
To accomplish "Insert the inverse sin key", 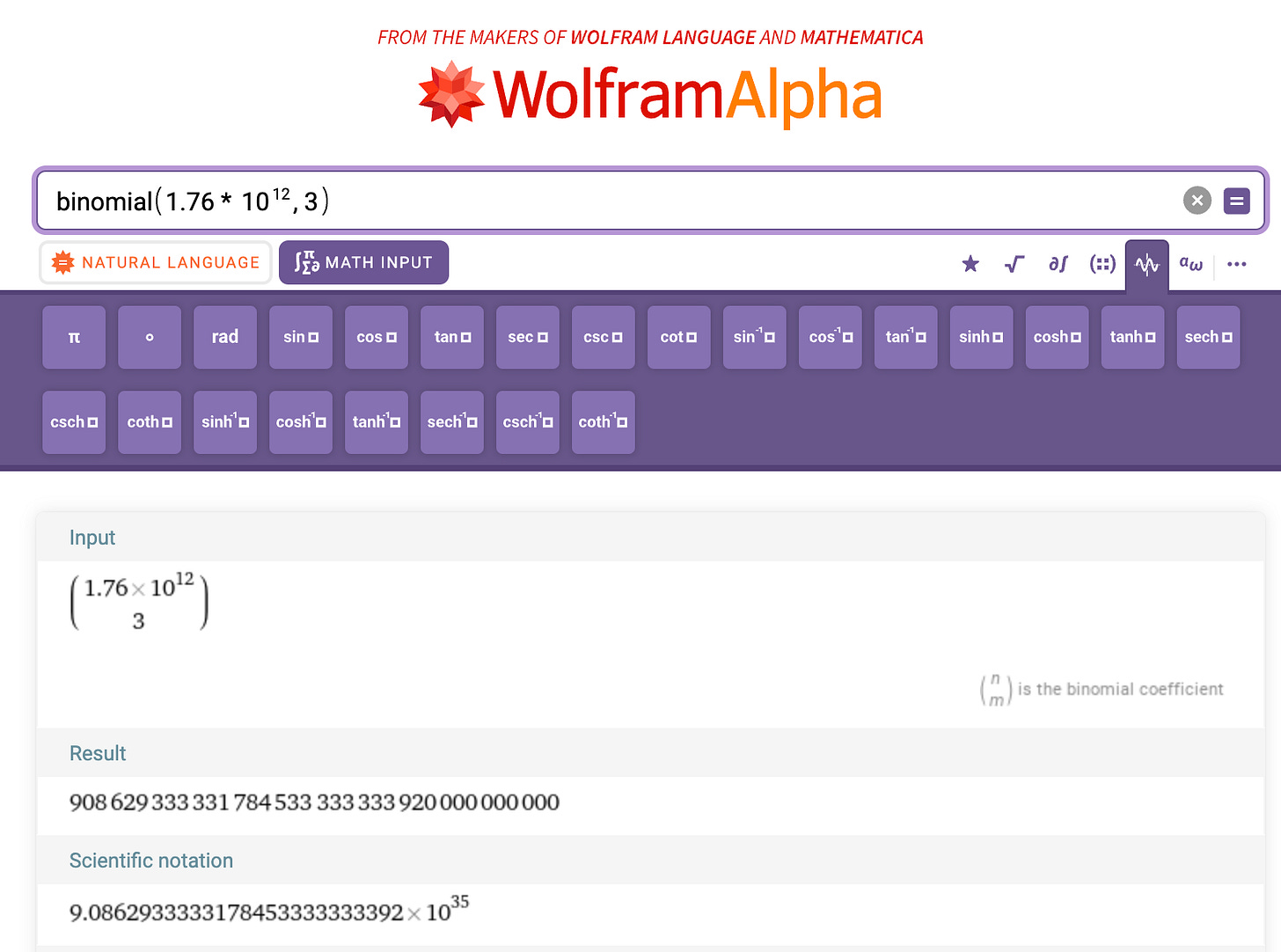I will [x=755, y=337].
